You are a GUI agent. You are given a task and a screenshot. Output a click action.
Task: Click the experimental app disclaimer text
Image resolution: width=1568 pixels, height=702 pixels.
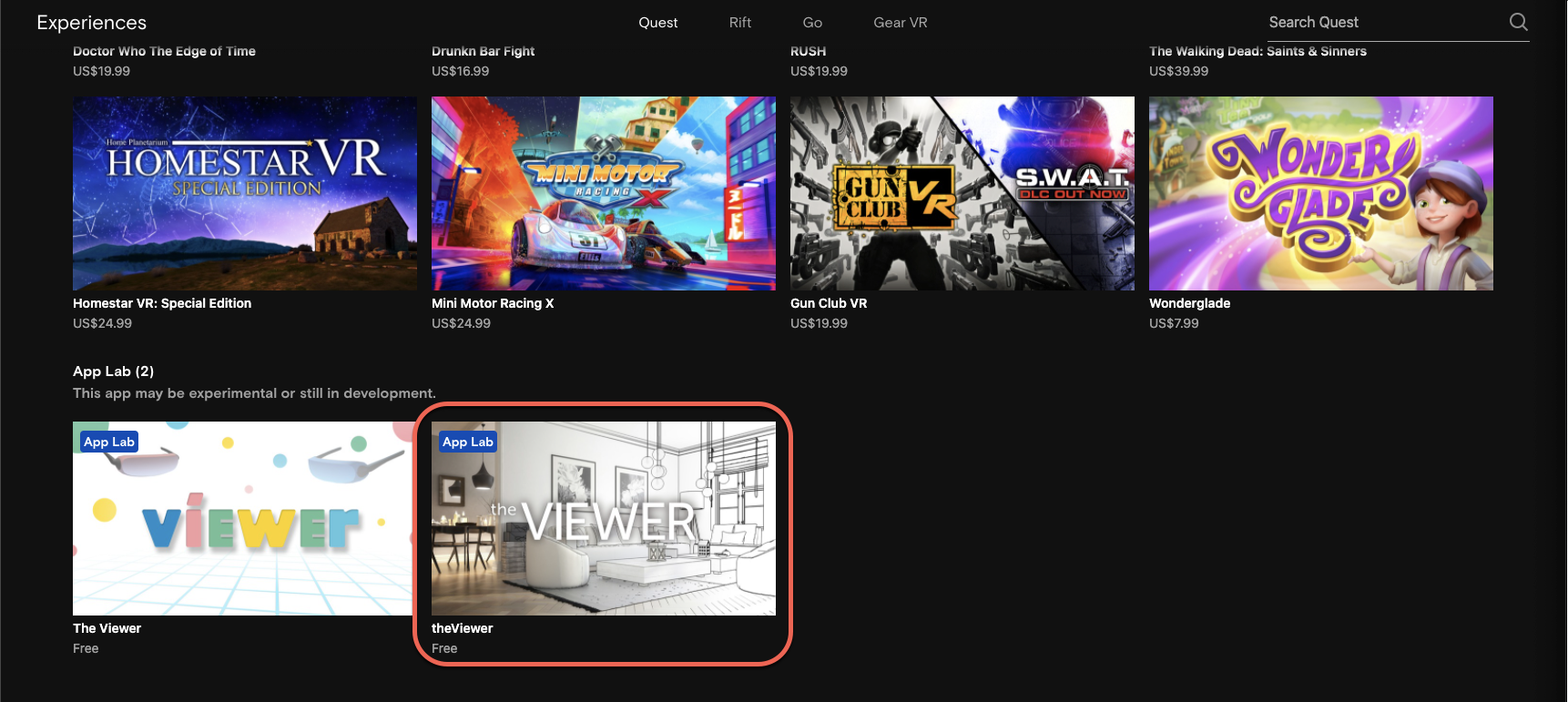[x=254, y=393]
